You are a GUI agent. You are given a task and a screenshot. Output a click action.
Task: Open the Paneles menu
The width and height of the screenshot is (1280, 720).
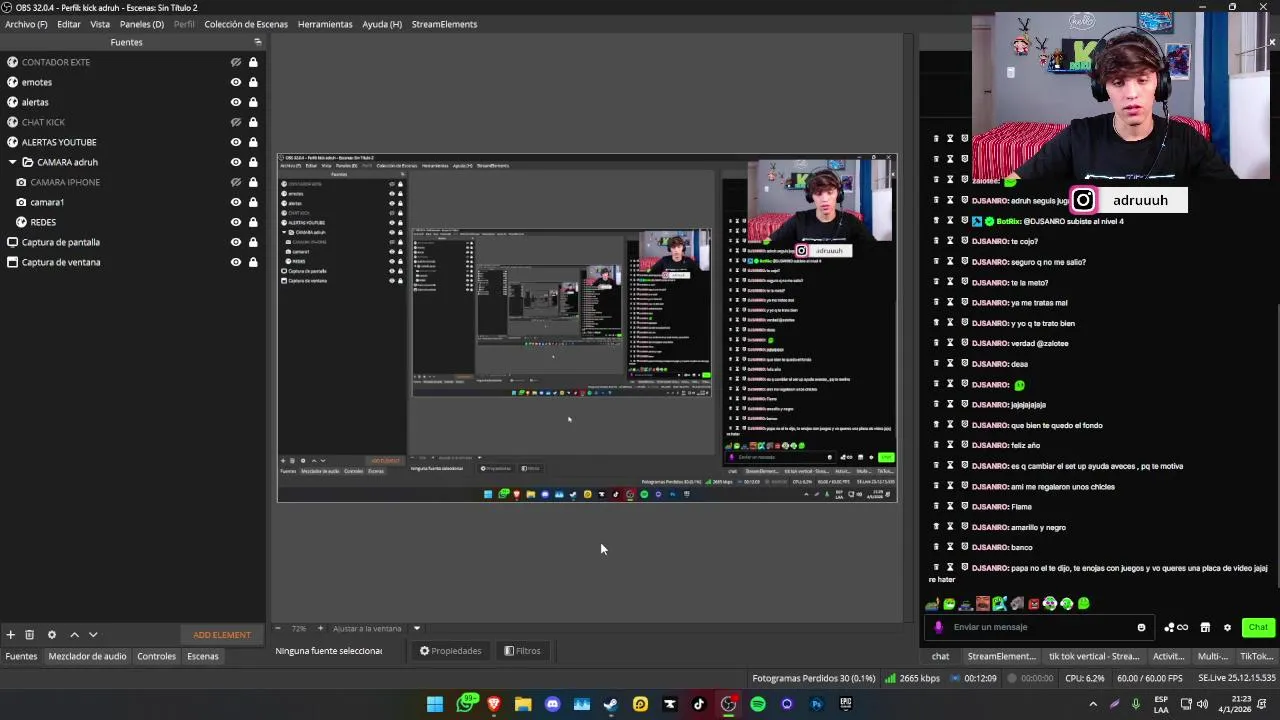(142, 24)
